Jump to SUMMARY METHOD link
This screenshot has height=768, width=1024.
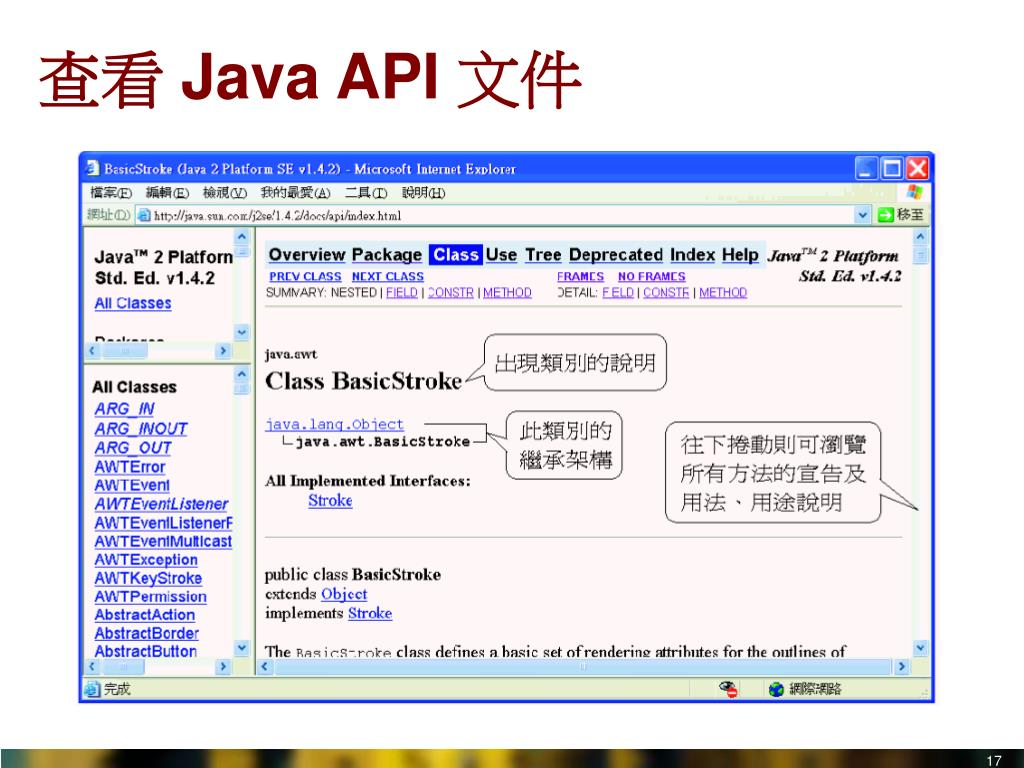coord(507,293)
